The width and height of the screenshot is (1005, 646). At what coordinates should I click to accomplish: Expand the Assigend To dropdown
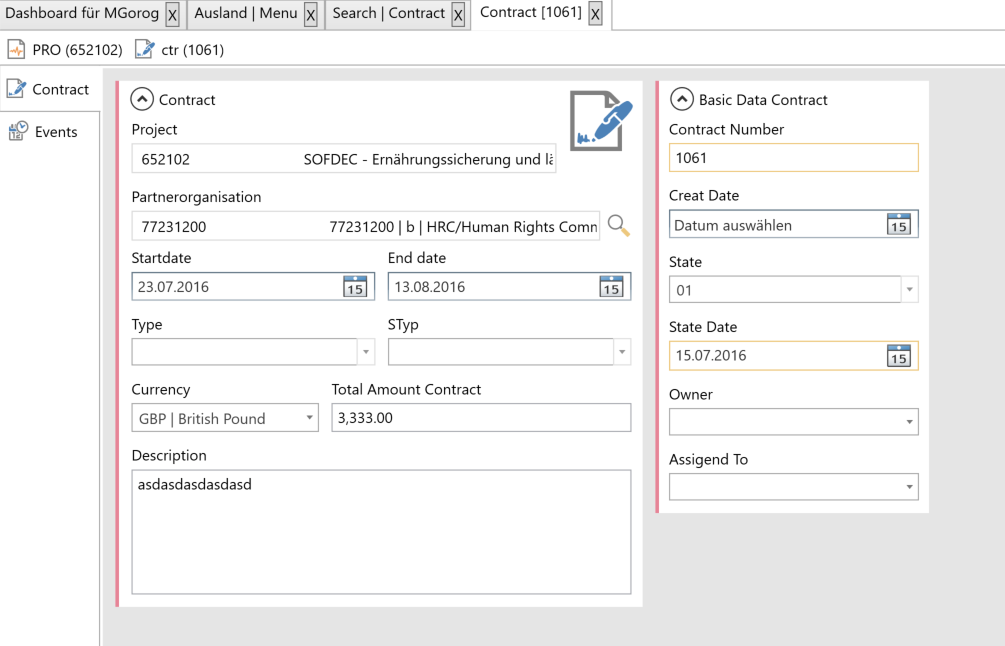coord(908,487)
